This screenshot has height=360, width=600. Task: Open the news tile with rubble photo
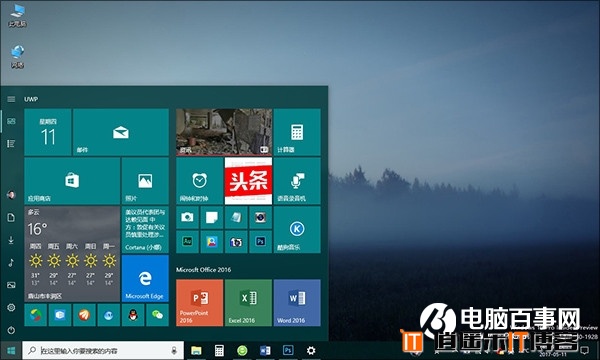tap(224, 132)
